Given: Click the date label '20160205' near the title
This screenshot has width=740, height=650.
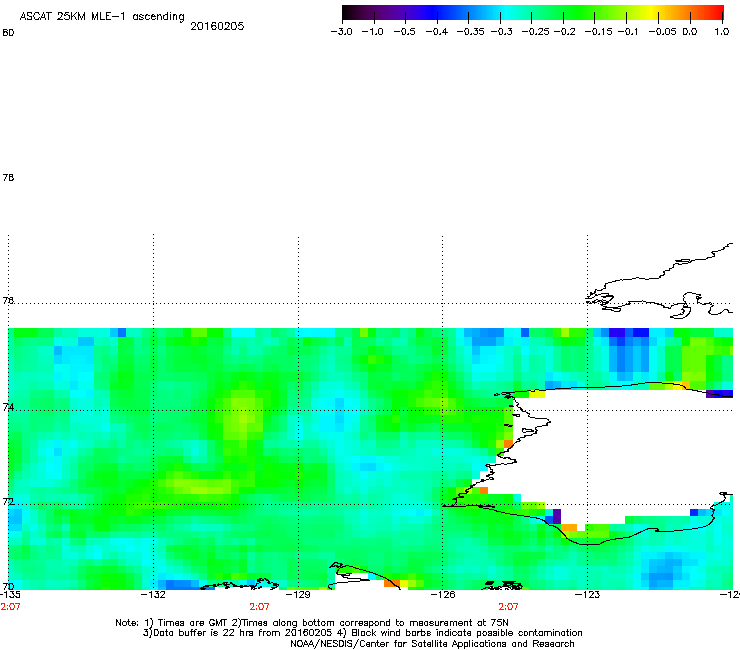Looking at the screenshot, I should 217,26.
